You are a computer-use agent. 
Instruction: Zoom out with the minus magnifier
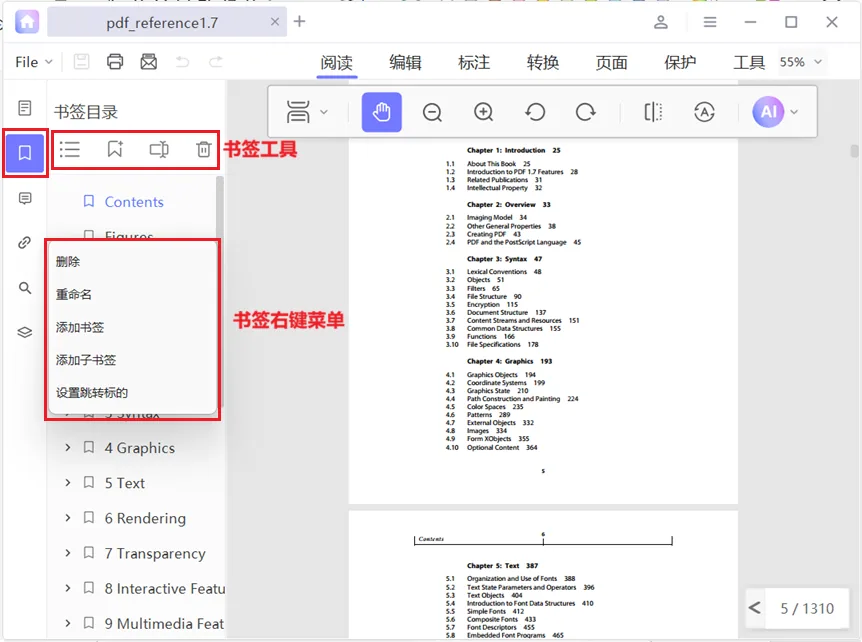coord(432,112)
